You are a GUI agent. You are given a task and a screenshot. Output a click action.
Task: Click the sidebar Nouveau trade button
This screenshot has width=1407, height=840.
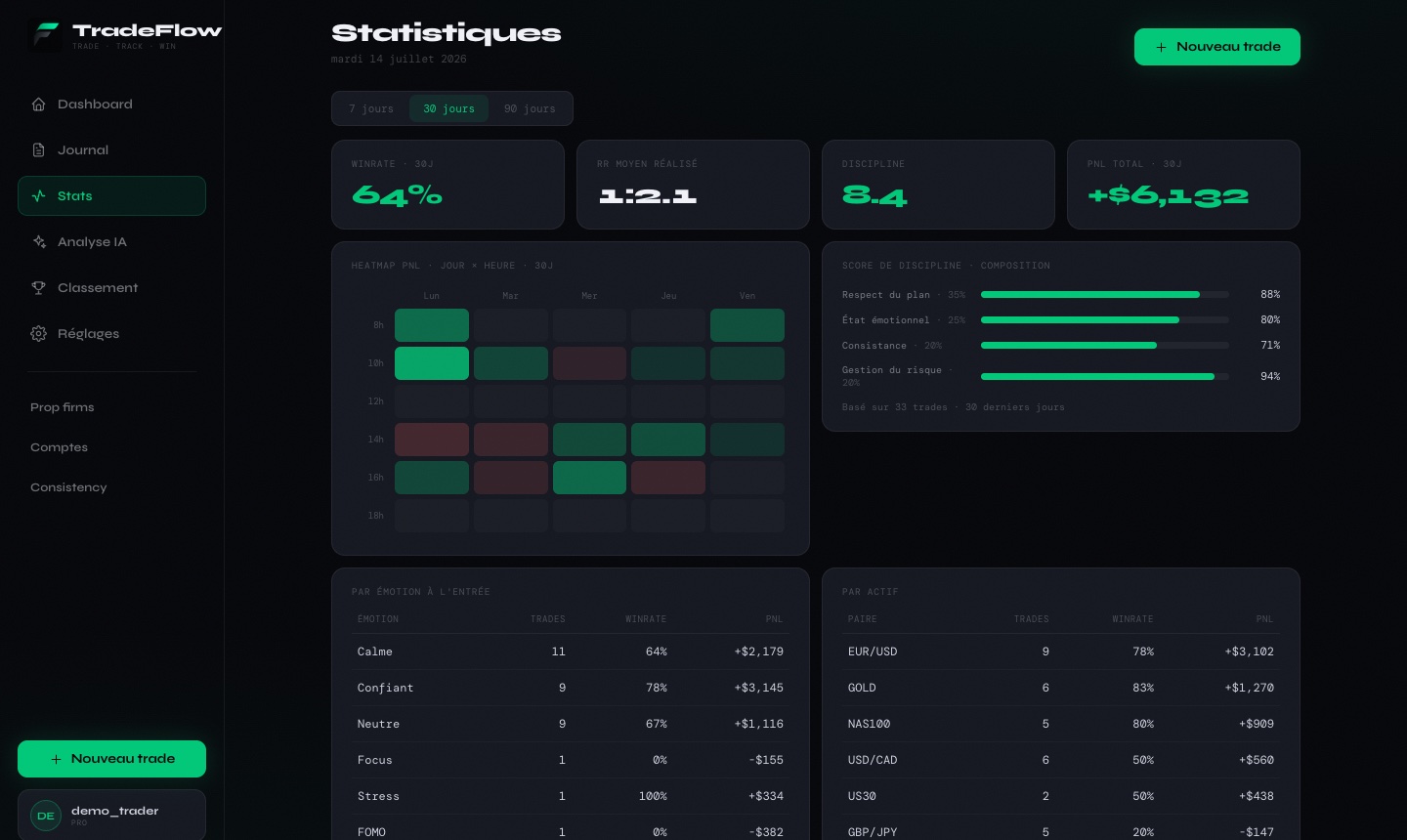pos(111,759)
